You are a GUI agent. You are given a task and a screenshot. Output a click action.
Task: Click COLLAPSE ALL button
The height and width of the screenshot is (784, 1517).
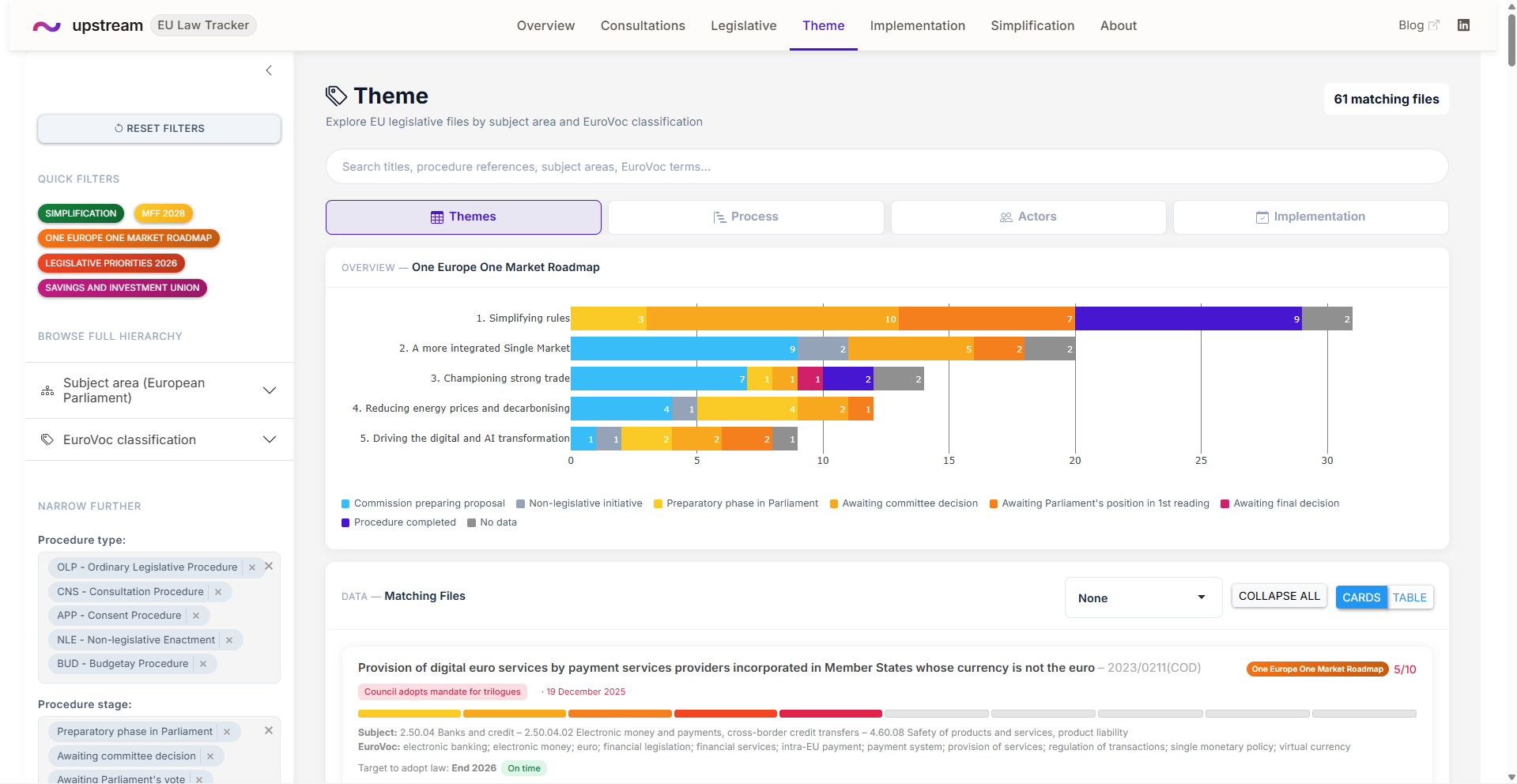coord(1279,597)
